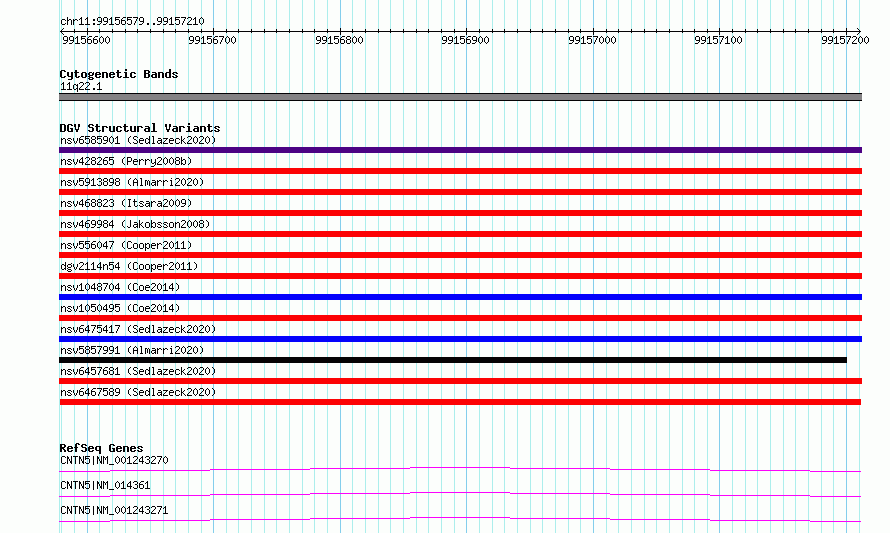The width and height of the screenshot is (890, 533).
Task: Click the magenta line under CNTN5|NM_001243270
Action: pyautogui.click(x=460, y=469)
